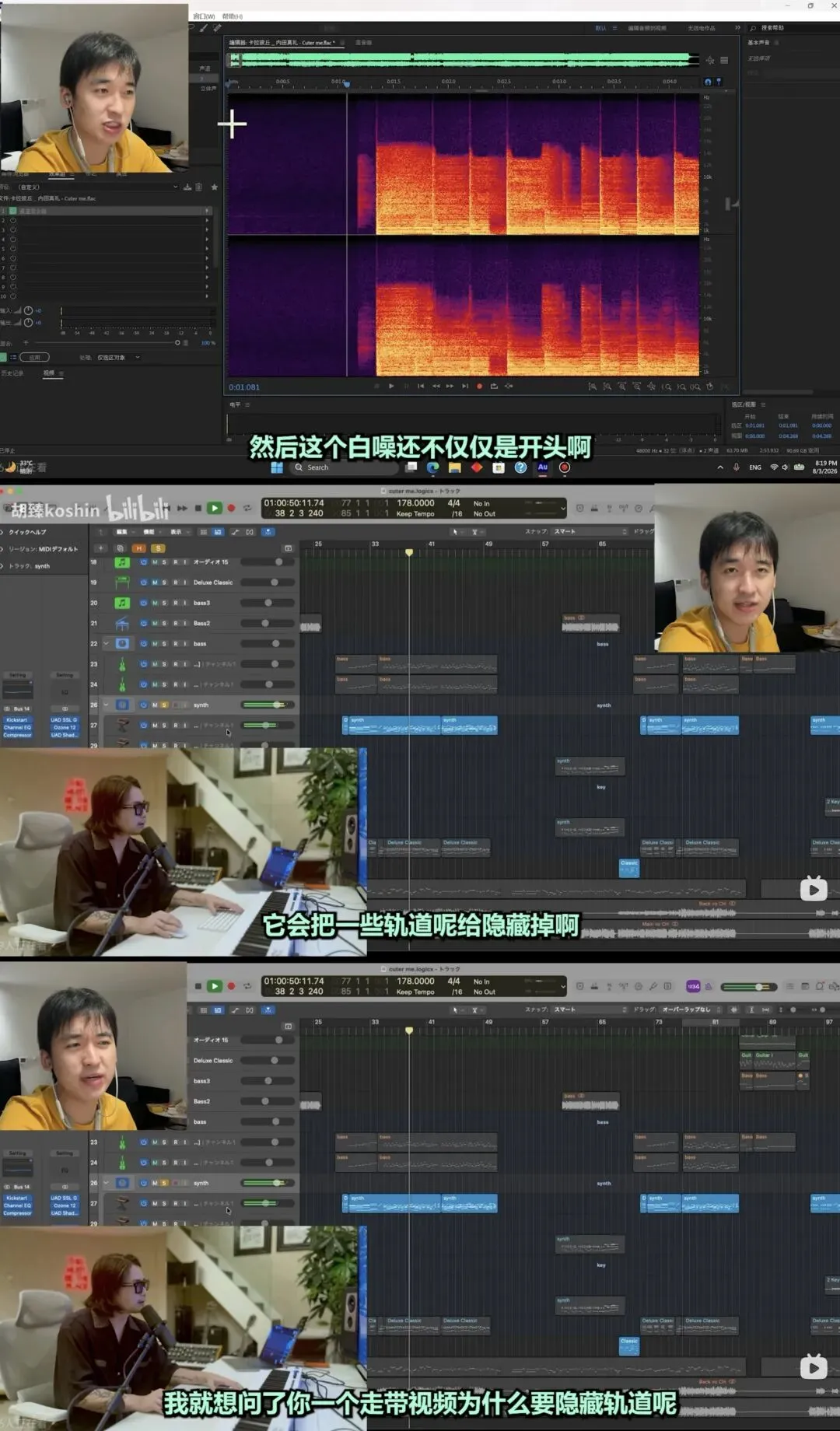The width and height of the screenshot is (840, 1431).
Task: Expand the workspace overflow chevron in Audition
Action: 737,27
